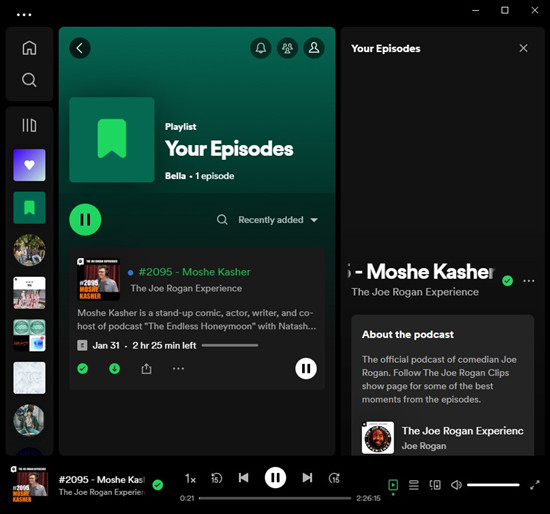The width and height of the screenshot is (550, 514).
Task: Skip back 15 seconds
Action: tap(216, 478)
